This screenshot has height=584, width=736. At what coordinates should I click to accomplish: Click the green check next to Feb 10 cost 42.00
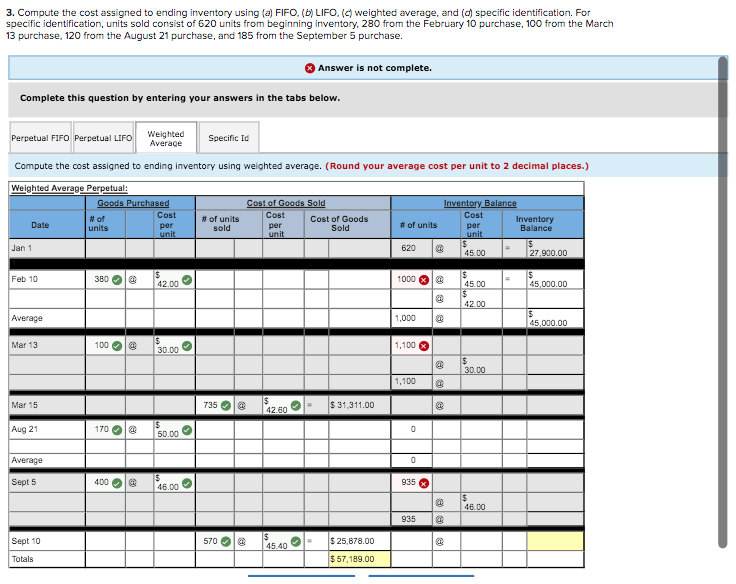187,280
